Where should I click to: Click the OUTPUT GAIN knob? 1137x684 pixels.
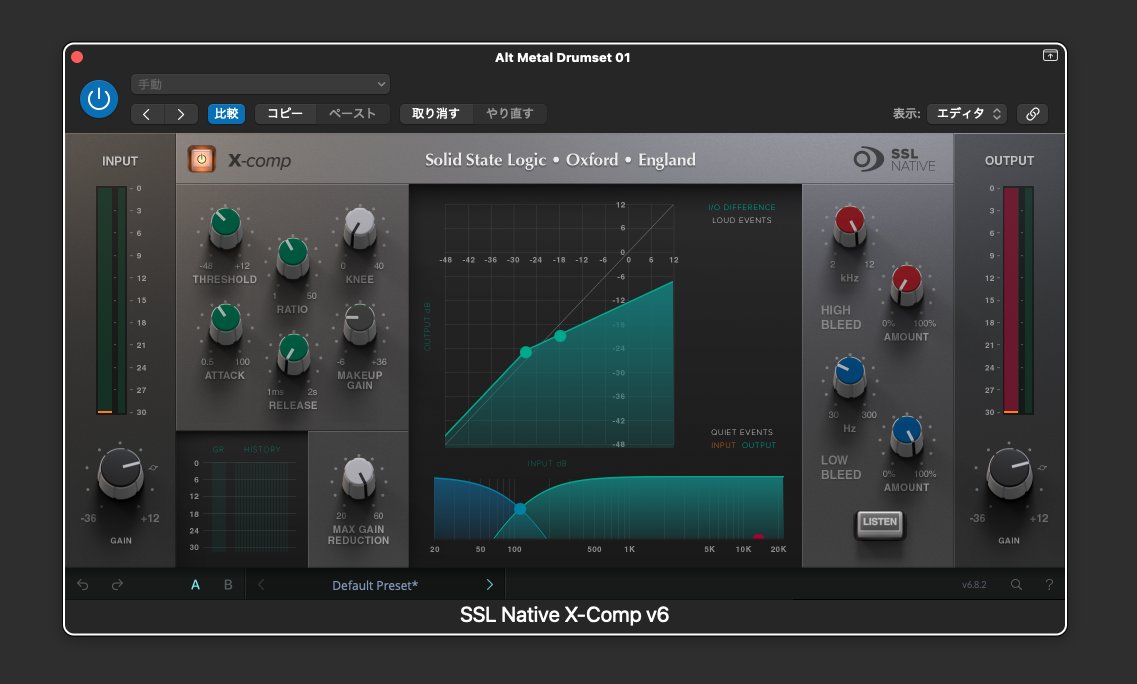point(1009,472)
